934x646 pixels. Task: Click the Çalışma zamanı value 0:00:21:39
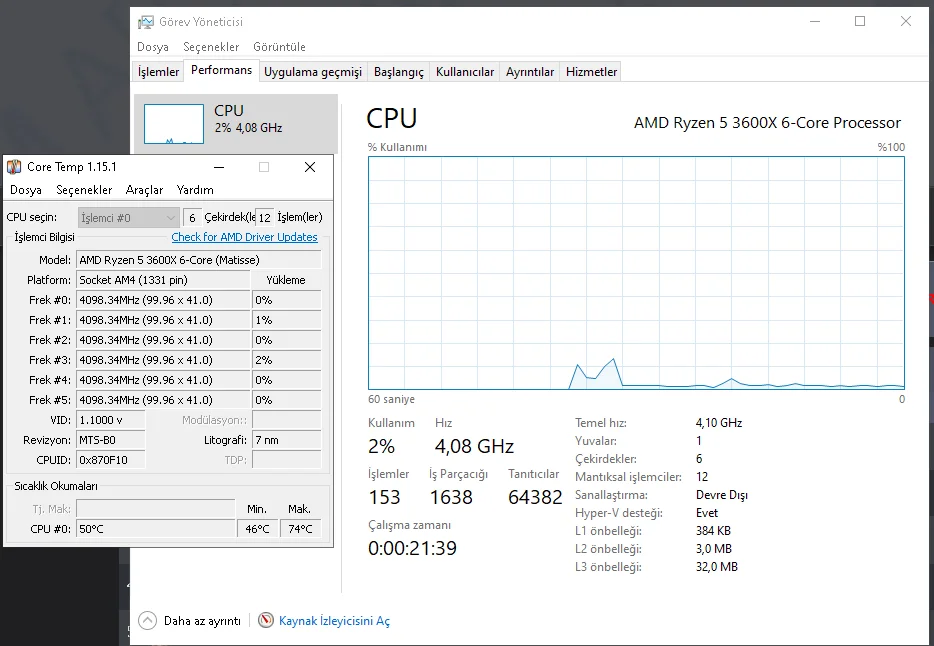pyautogui.click(x=412, y=548)
